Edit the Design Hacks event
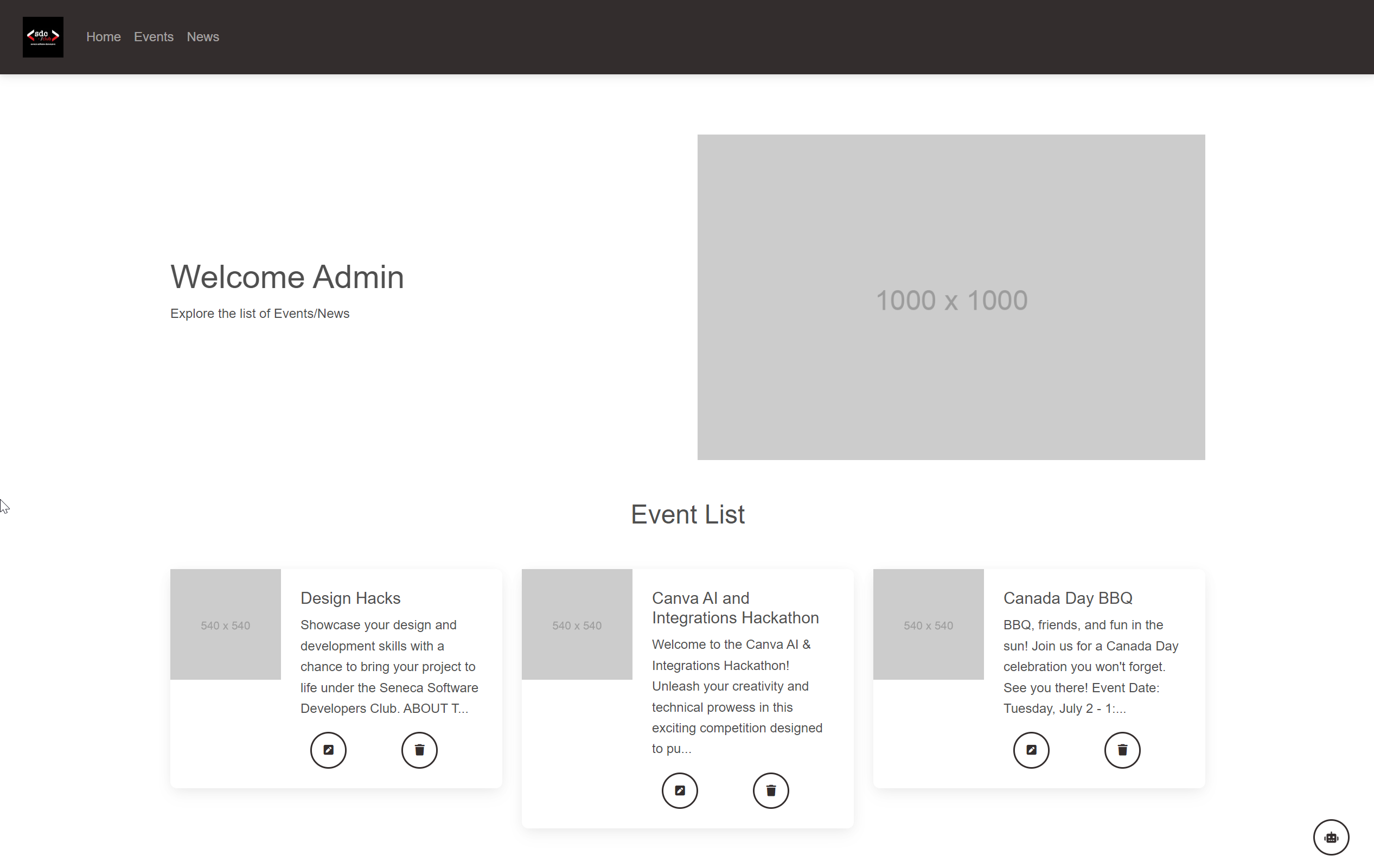 pos(328,750)
